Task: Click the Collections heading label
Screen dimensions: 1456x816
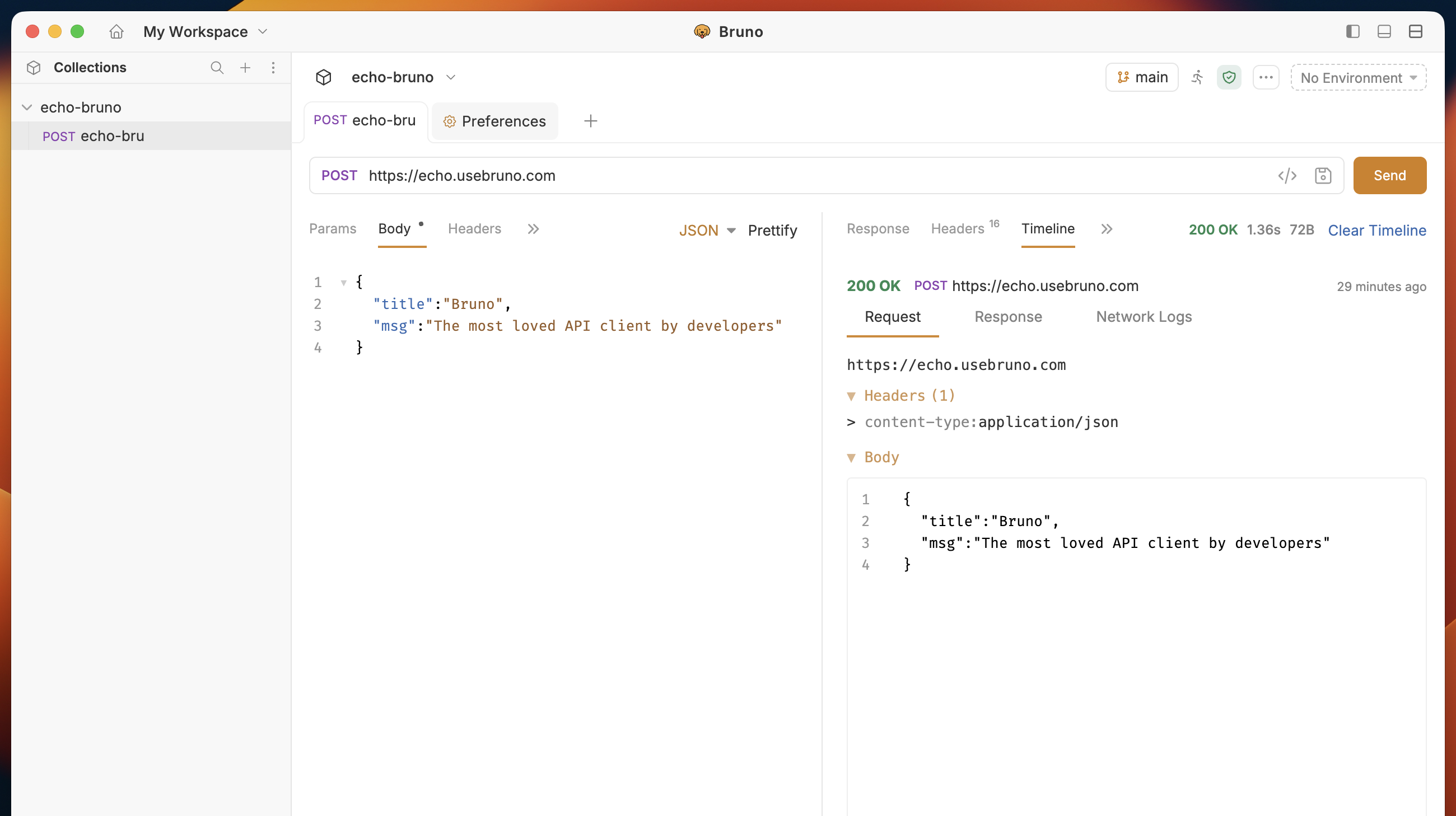Action: pos(90,68)
